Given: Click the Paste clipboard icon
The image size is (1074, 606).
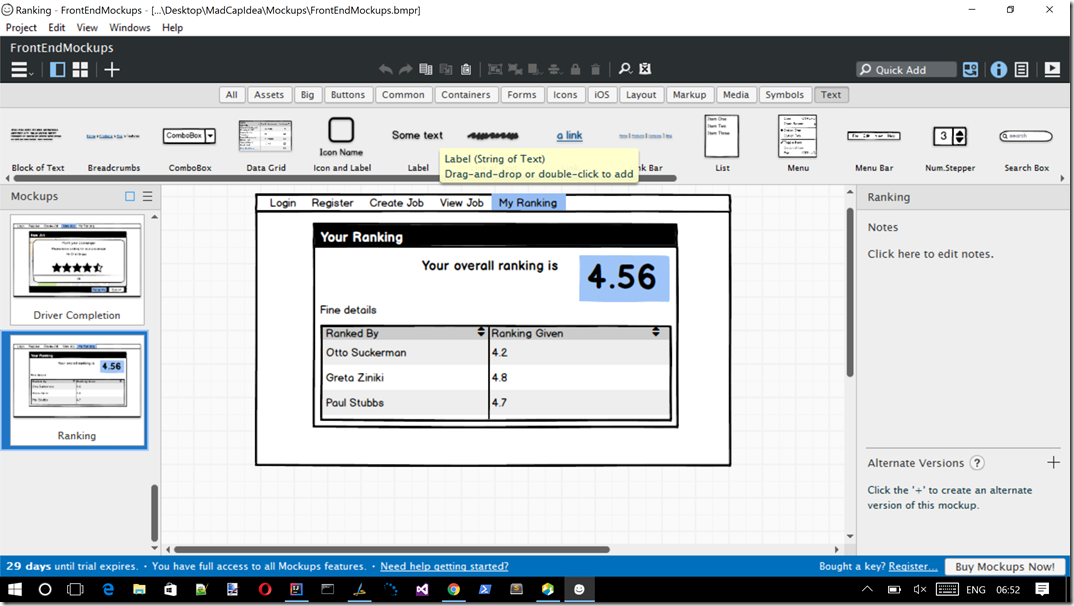Looking at the screenshot, I should click(x=466, y=69).
